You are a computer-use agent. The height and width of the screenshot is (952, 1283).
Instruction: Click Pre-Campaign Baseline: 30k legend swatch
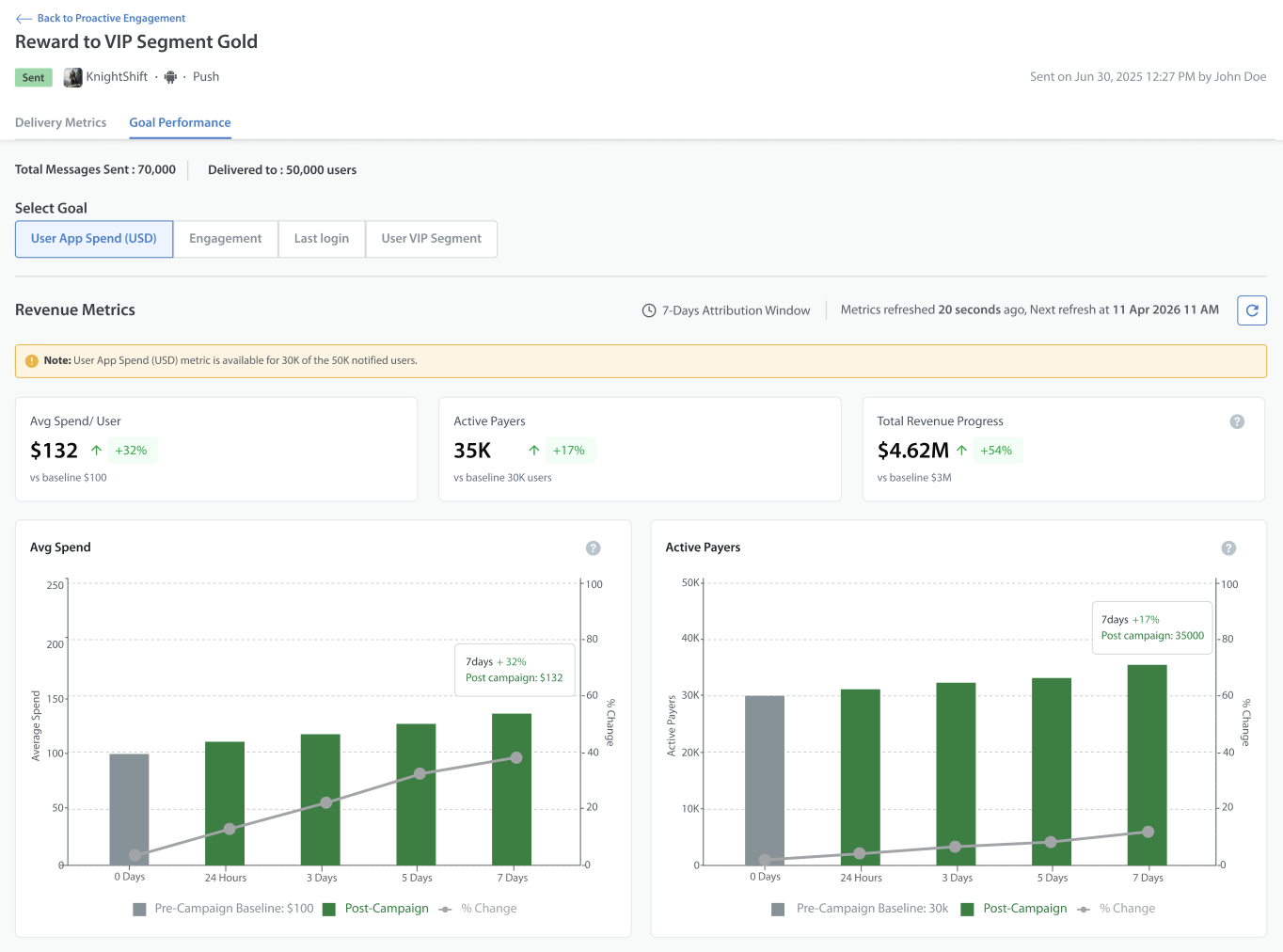[x=778, y=910]
